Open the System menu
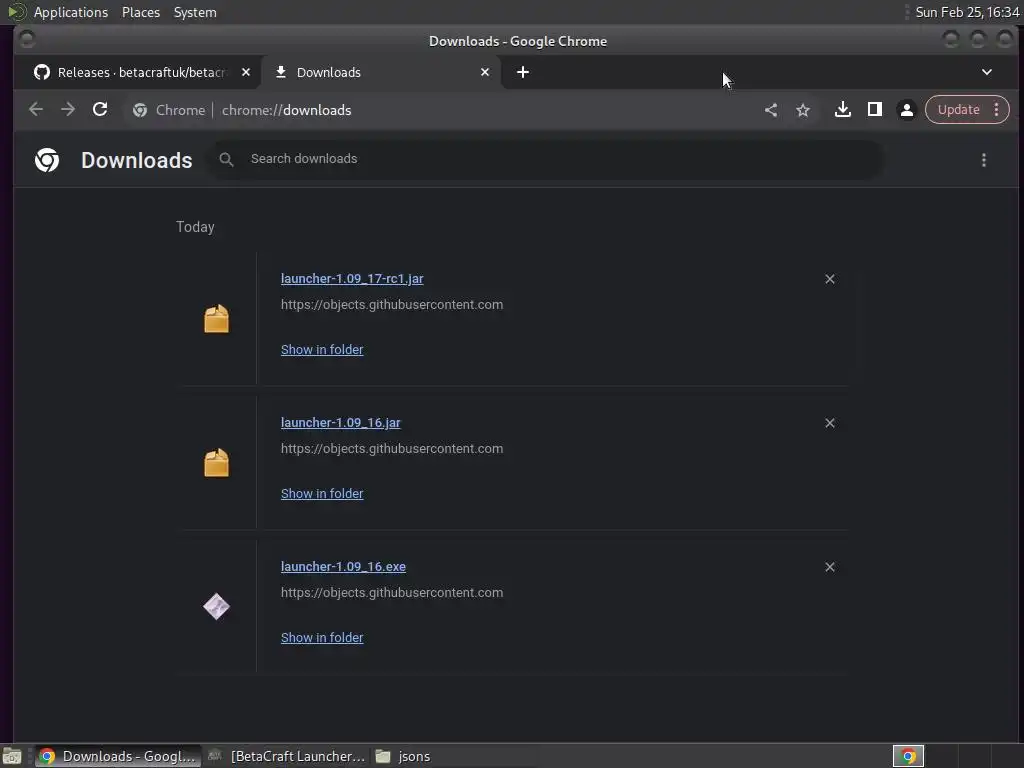Screen dimensions: 1024x768 [195, 12]
